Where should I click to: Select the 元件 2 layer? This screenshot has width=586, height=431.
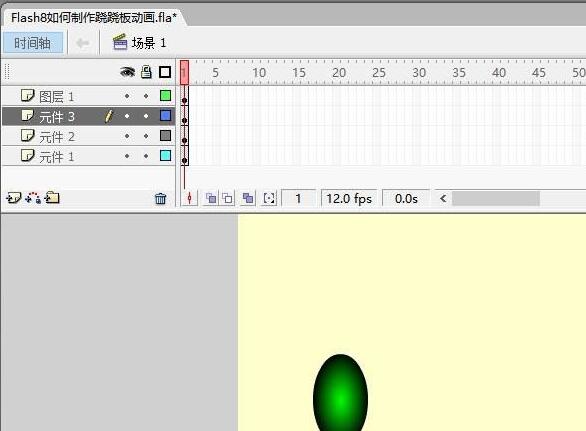[x=89, y=136]
